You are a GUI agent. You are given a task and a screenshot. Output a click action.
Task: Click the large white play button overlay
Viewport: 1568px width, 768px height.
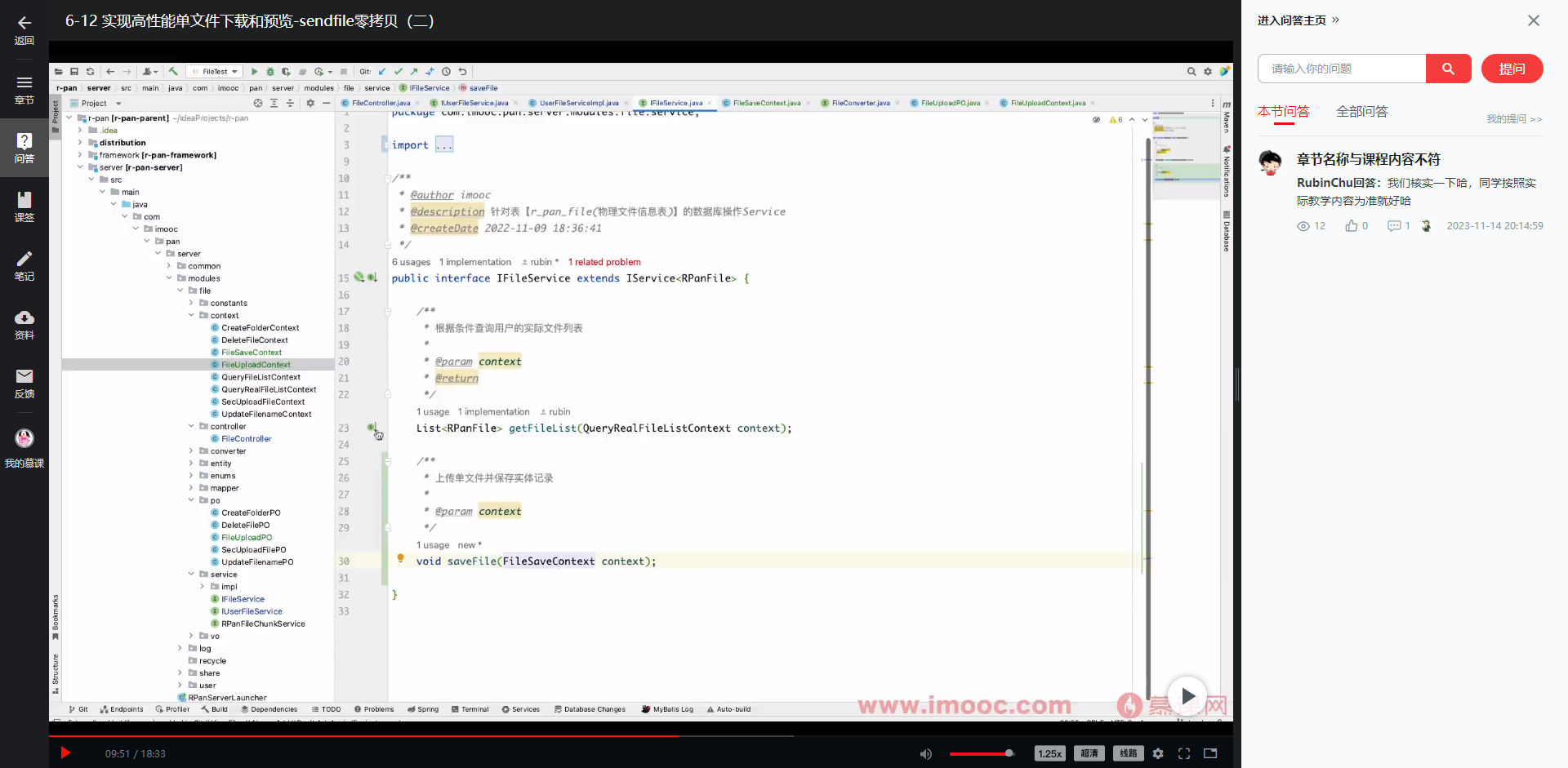pyautogui.click(x=1187, y=696)
